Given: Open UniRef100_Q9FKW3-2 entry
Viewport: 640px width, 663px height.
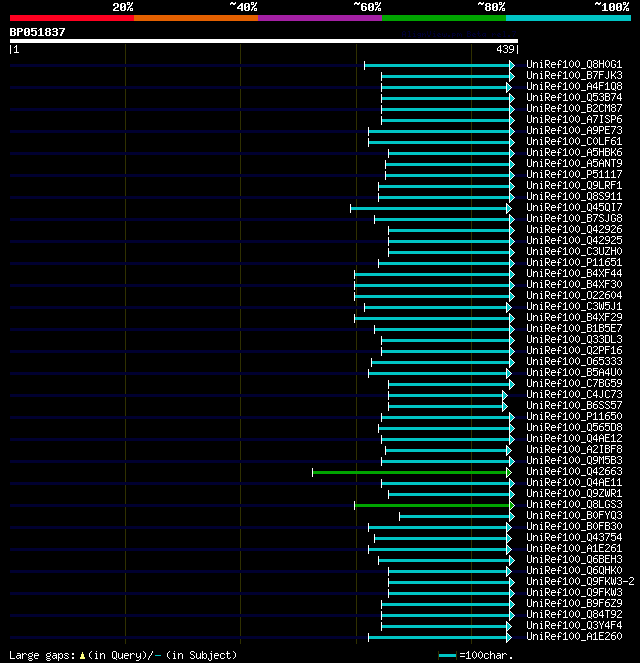Looking at the screenshot, I should coord(580,581).
